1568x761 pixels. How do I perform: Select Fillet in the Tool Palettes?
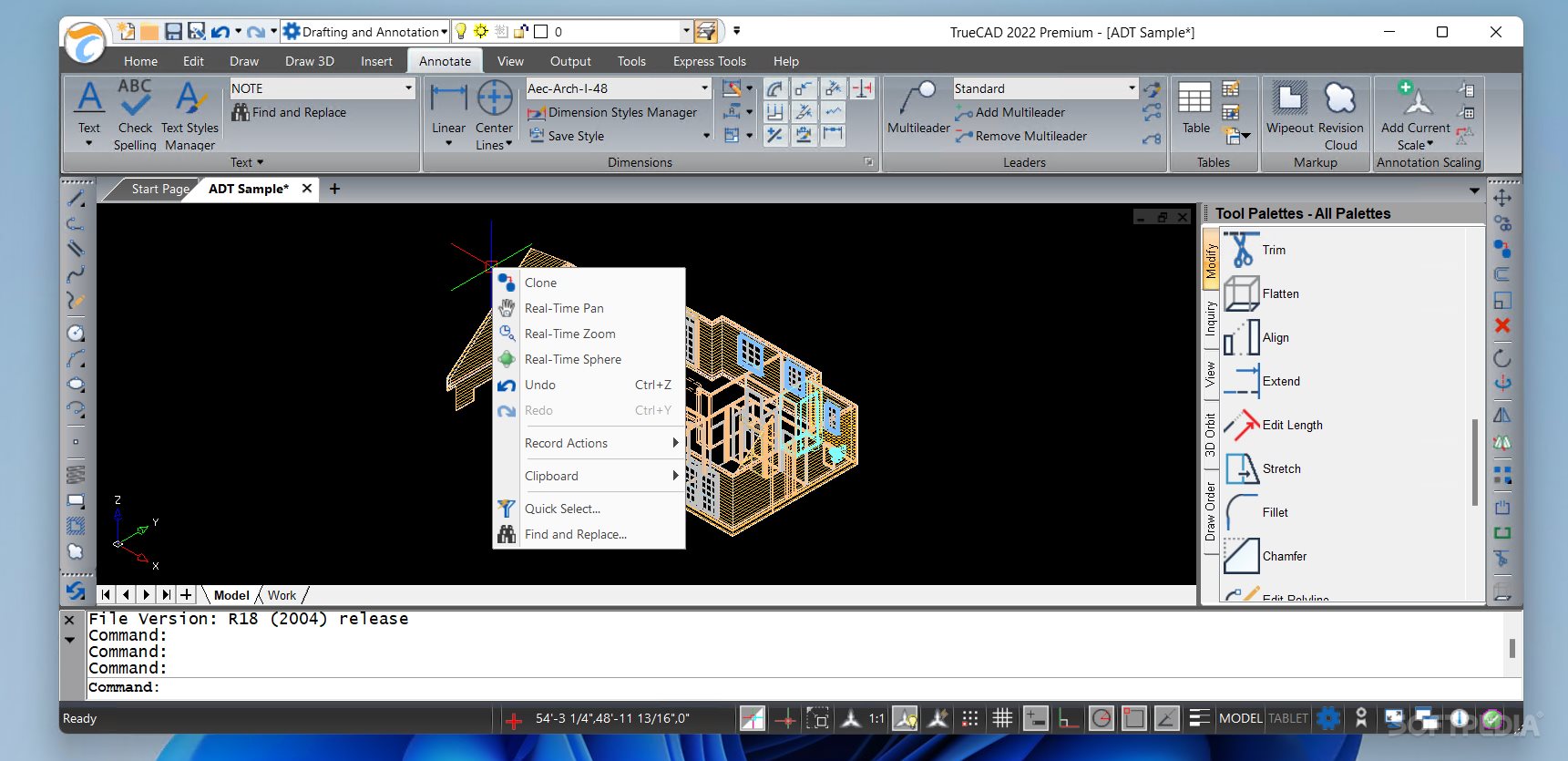(1256, 512)
